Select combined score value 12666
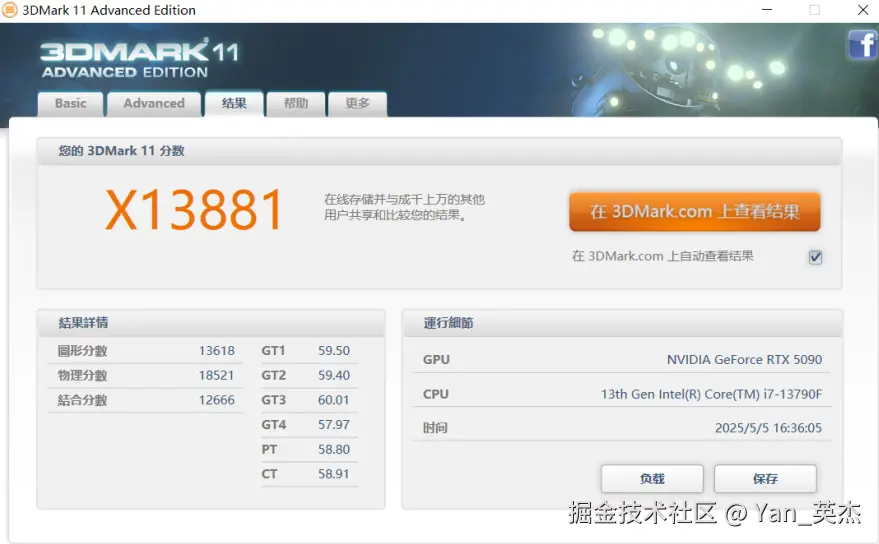The width and height of the screenshot is (879, 544). tap(216, 400)
